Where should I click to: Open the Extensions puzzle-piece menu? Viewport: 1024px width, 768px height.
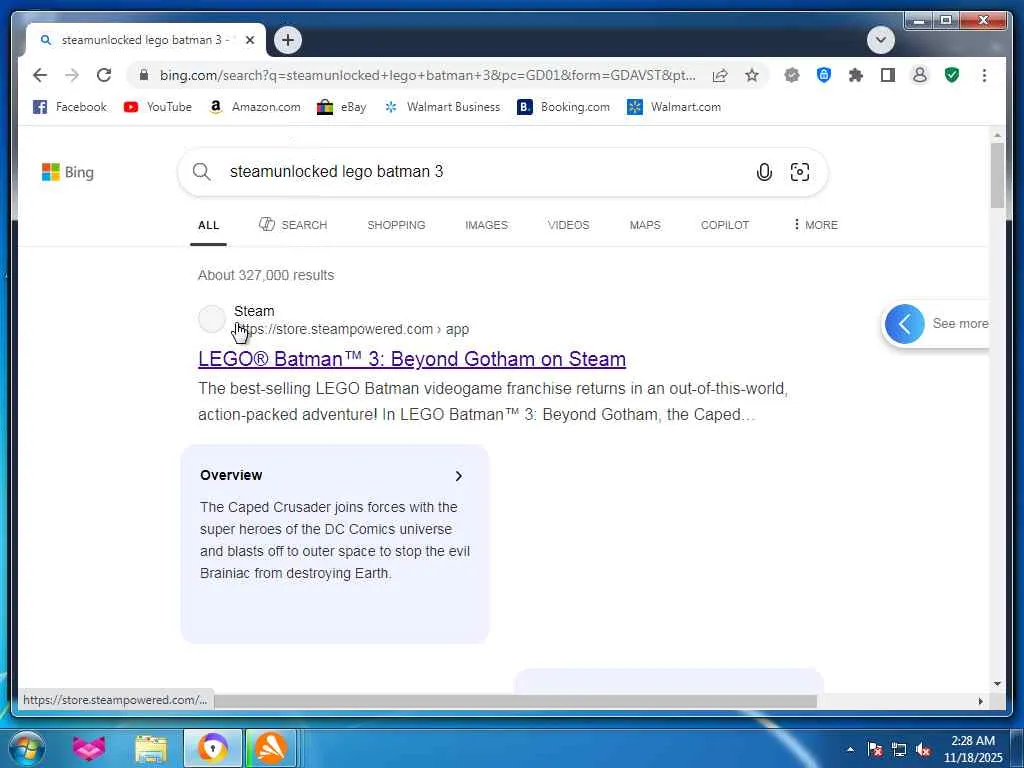(x=856, y=75)
